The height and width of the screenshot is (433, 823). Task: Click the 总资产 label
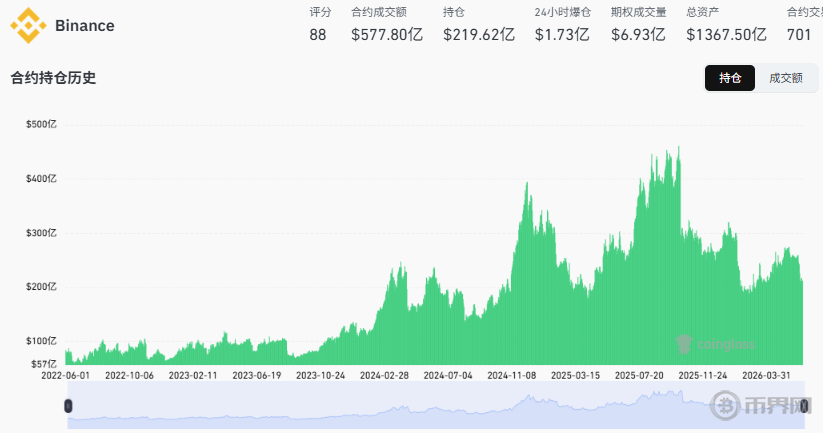pos(703,12)
